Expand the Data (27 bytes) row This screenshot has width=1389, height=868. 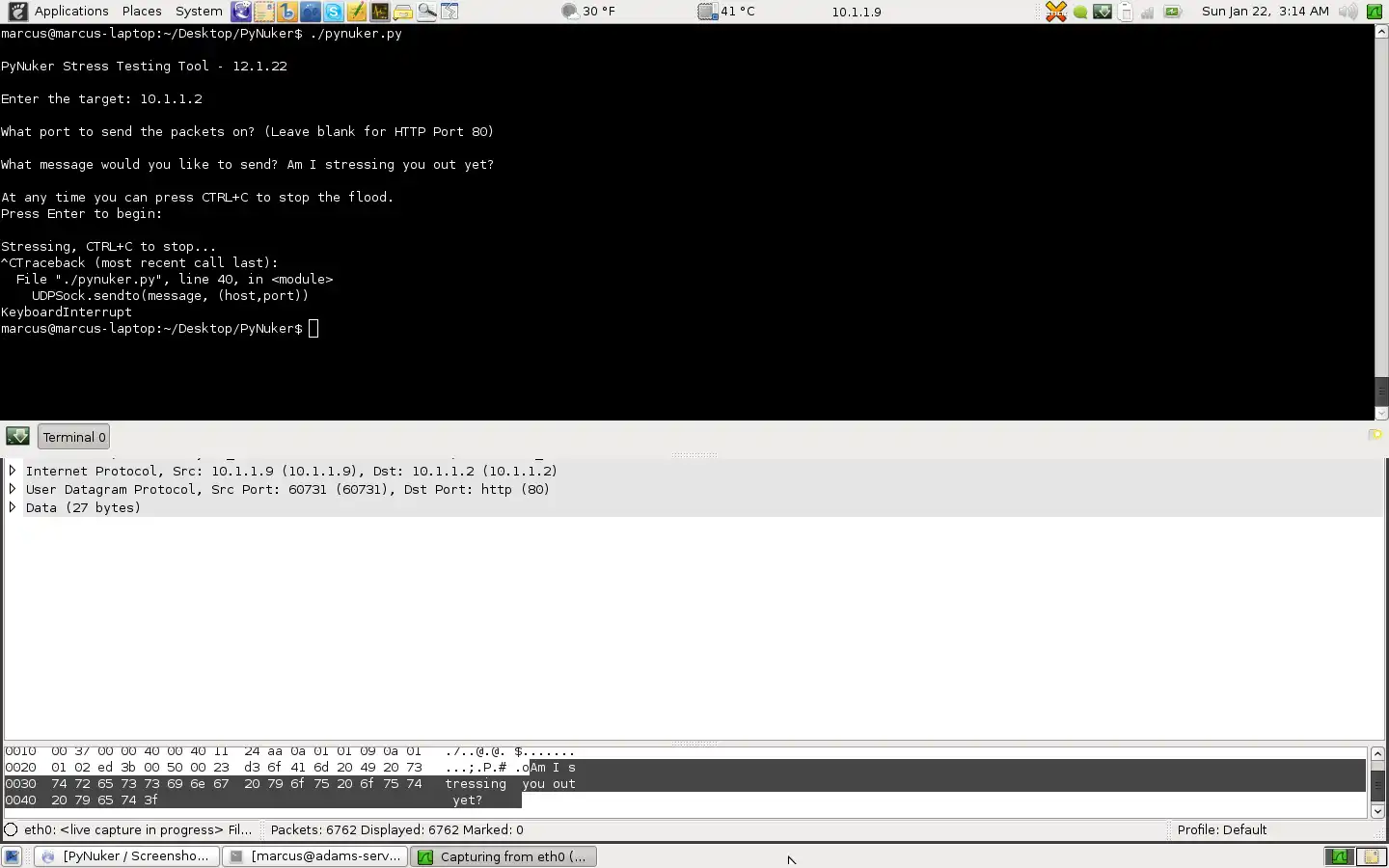click(13, 507)
